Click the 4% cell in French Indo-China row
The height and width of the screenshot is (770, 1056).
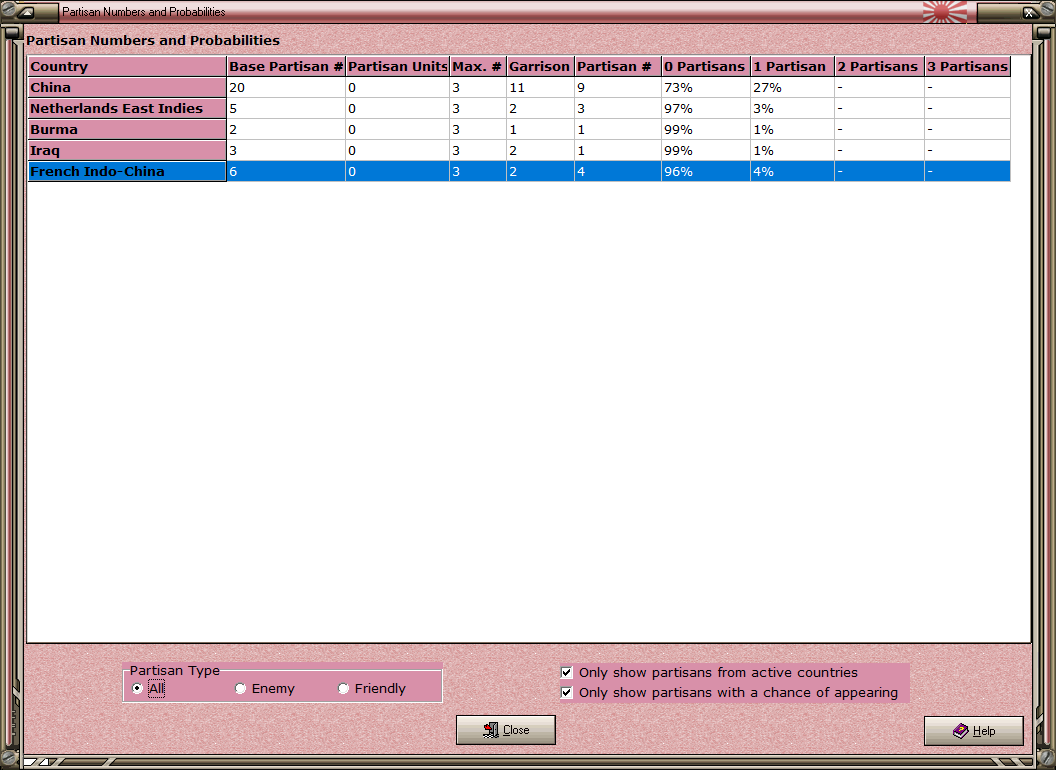792,171
